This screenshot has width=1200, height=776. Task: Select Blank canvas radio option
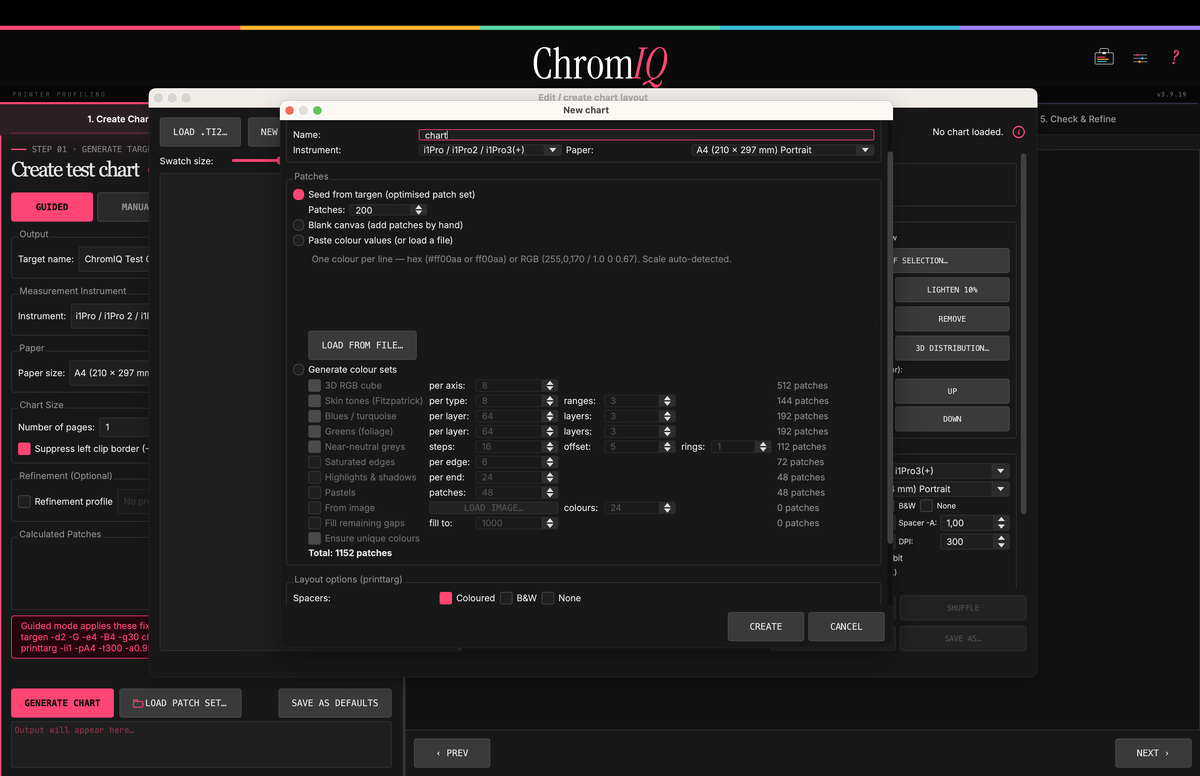pos(299,226)
